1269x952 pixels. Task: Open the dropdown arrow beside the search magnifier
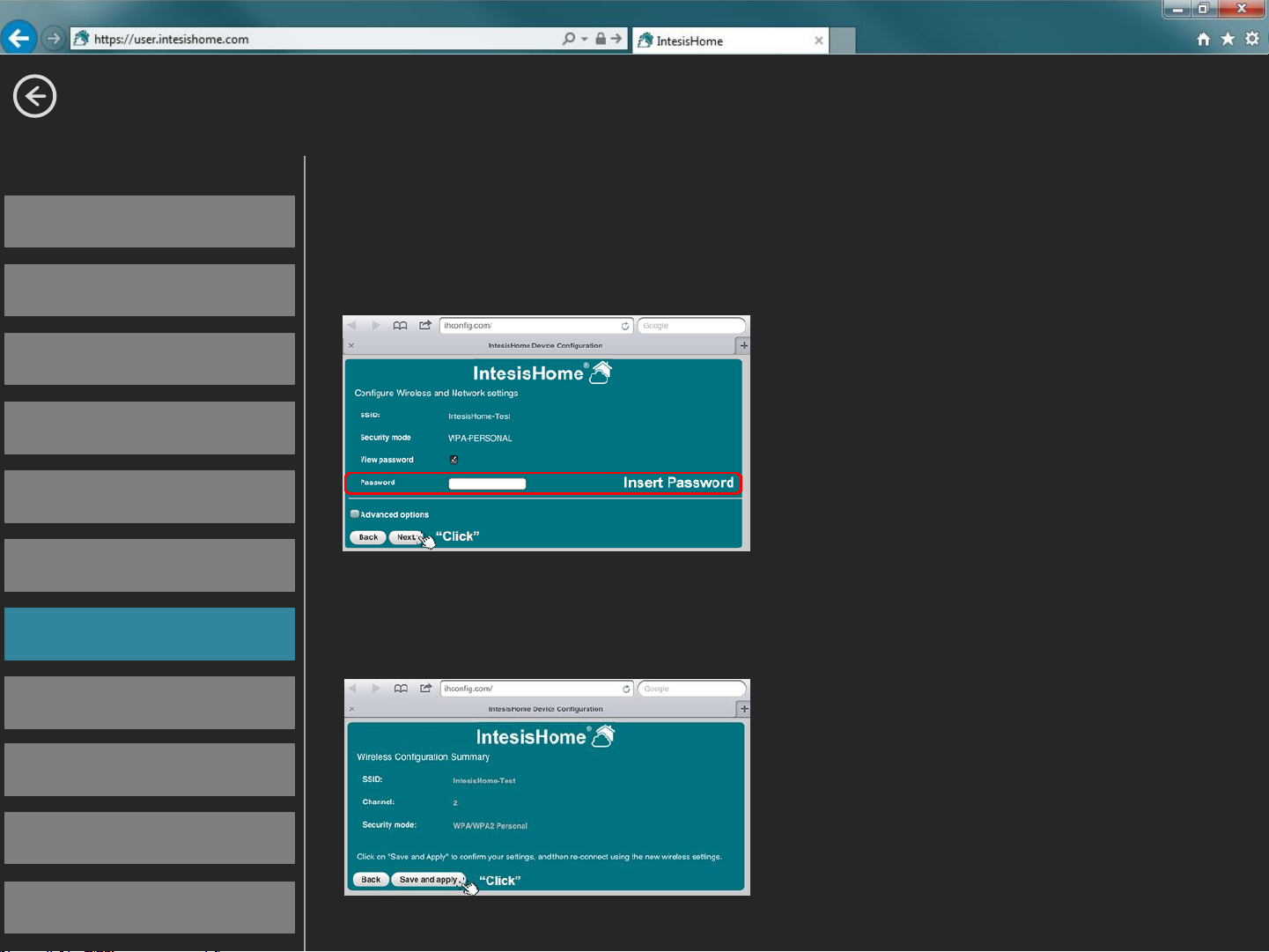(585, 39)
